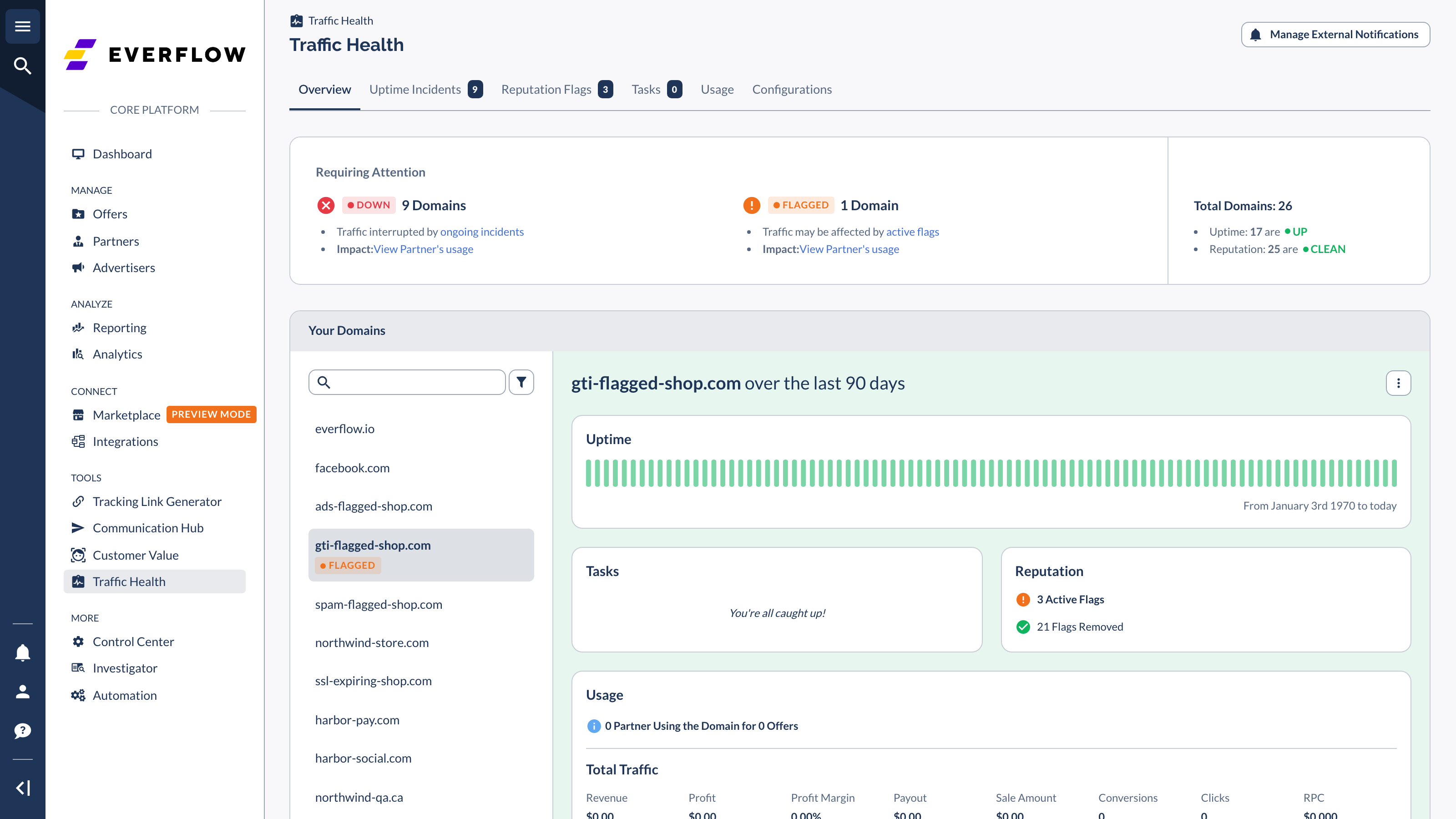Open the hamburger menu icon
The height and width of the screenshot is (819, 1456).
tap(23, 26)
